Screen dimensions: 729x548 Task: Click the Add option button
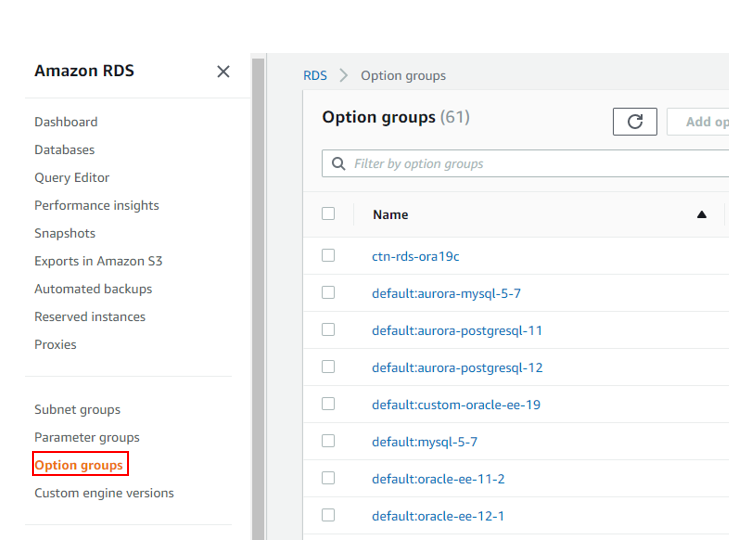pyautogui.click(x=698, y=122)
